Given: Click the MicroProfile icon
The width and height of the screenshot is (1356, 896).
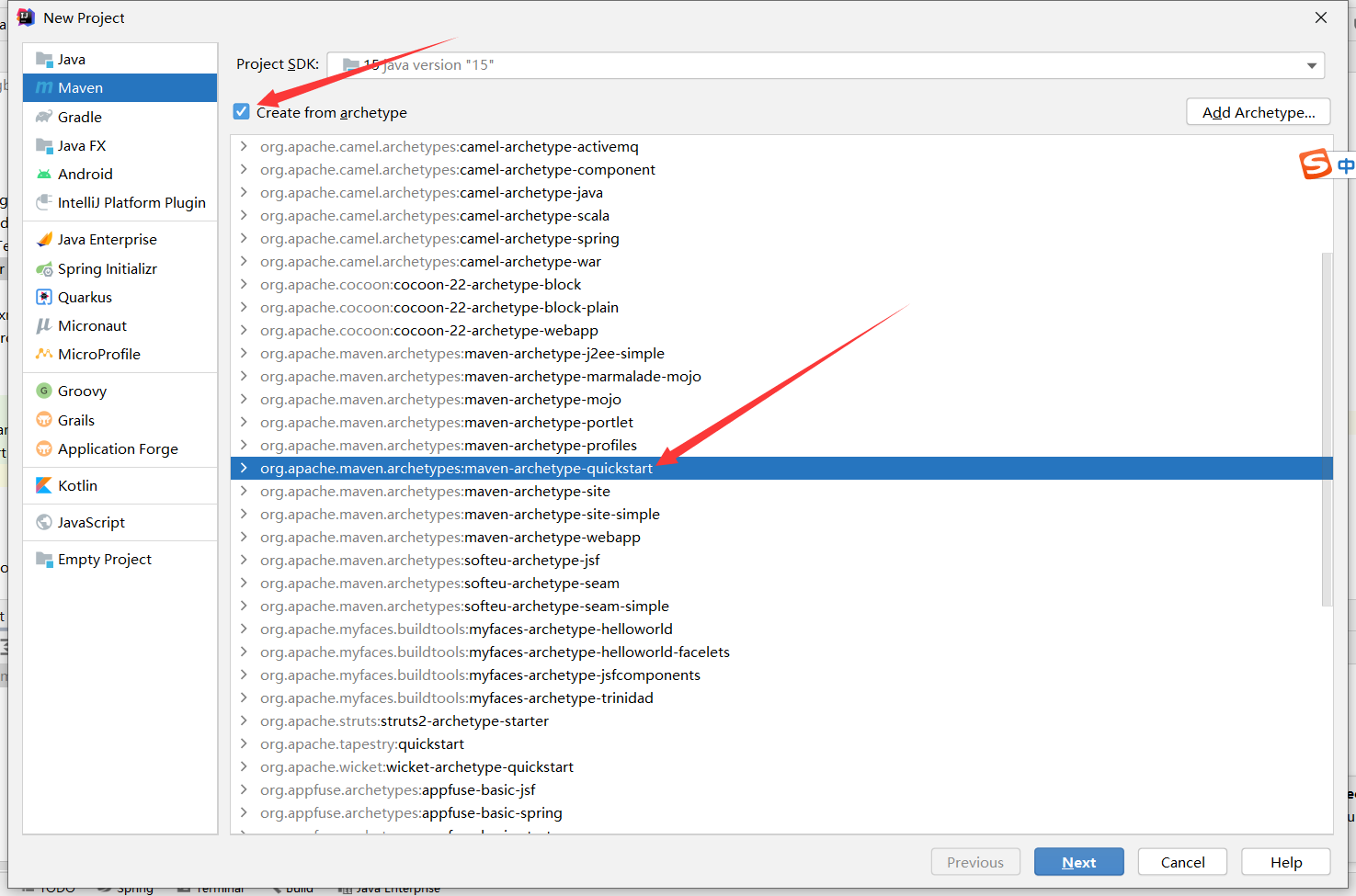Looking at the screenshot, I should (44, 354).
